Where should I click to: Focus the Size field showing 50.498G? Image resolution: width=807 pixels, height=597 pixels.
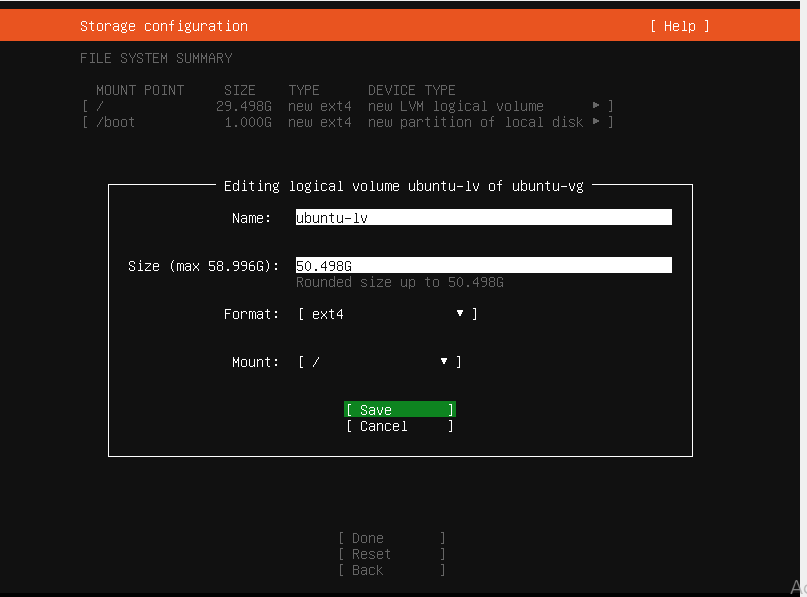(x=483, y=266)
